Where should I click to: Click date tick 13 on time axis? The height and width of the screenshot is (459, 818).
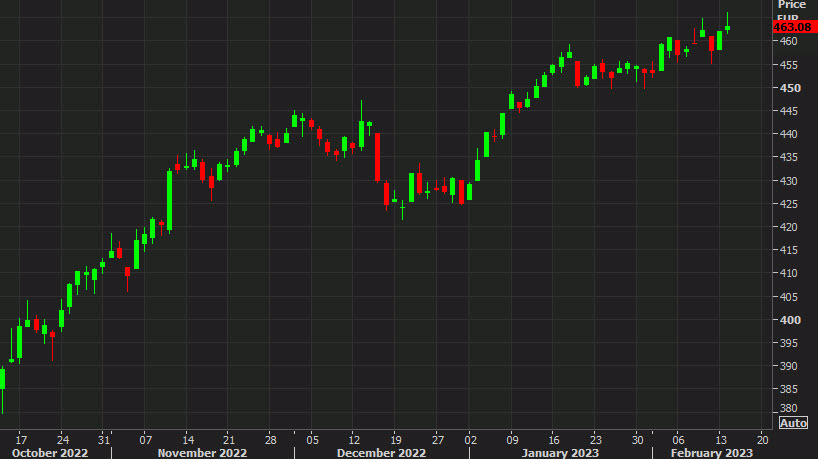pyautogui.click(x=721, y=440)
